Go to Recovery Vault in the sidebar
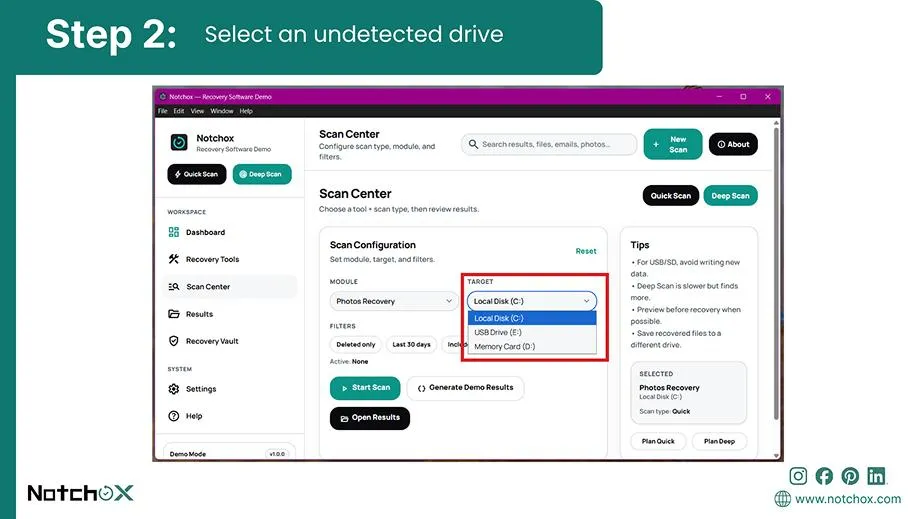Viewport: 922px width, 519px height. coord(230,341)
